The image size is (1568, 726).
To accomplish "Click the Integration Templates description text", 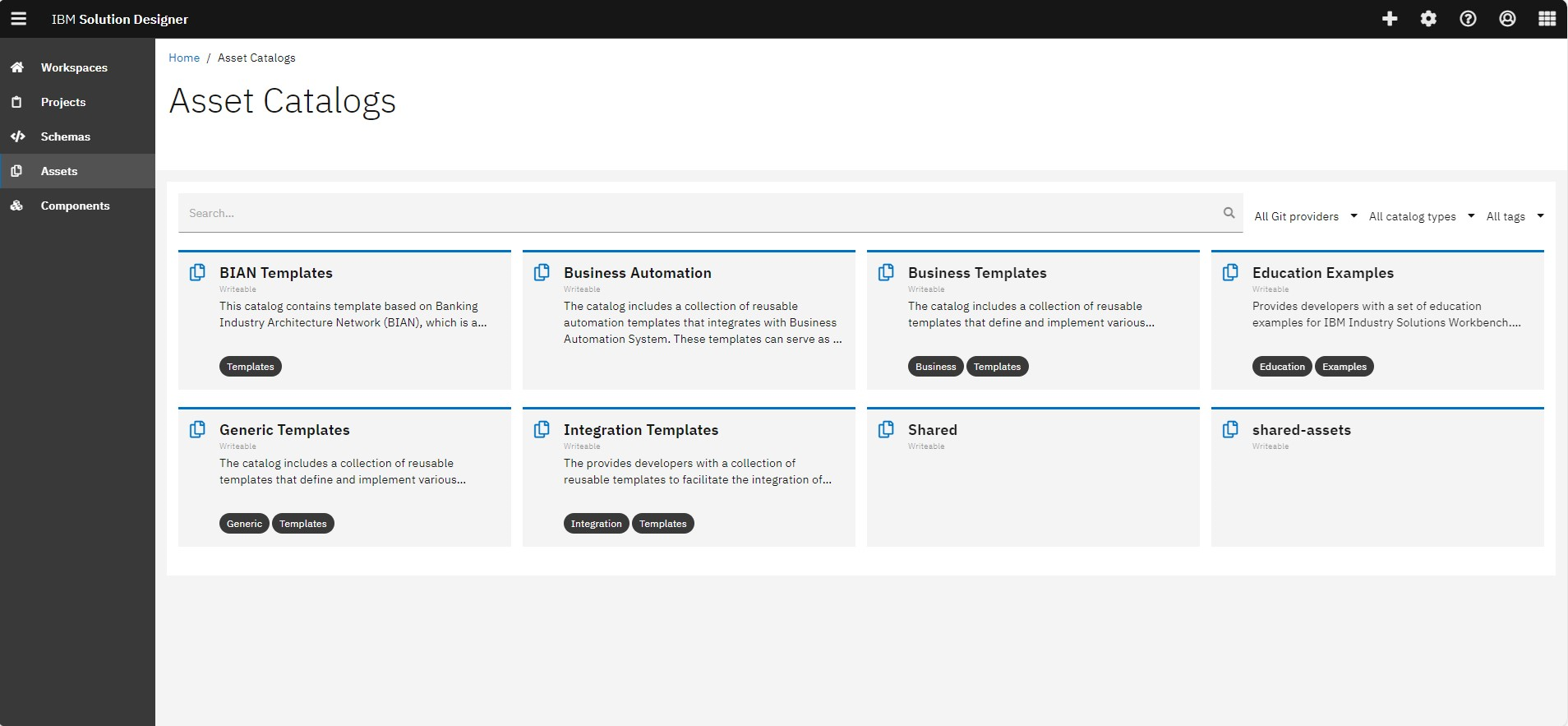I will pos(698,471).
